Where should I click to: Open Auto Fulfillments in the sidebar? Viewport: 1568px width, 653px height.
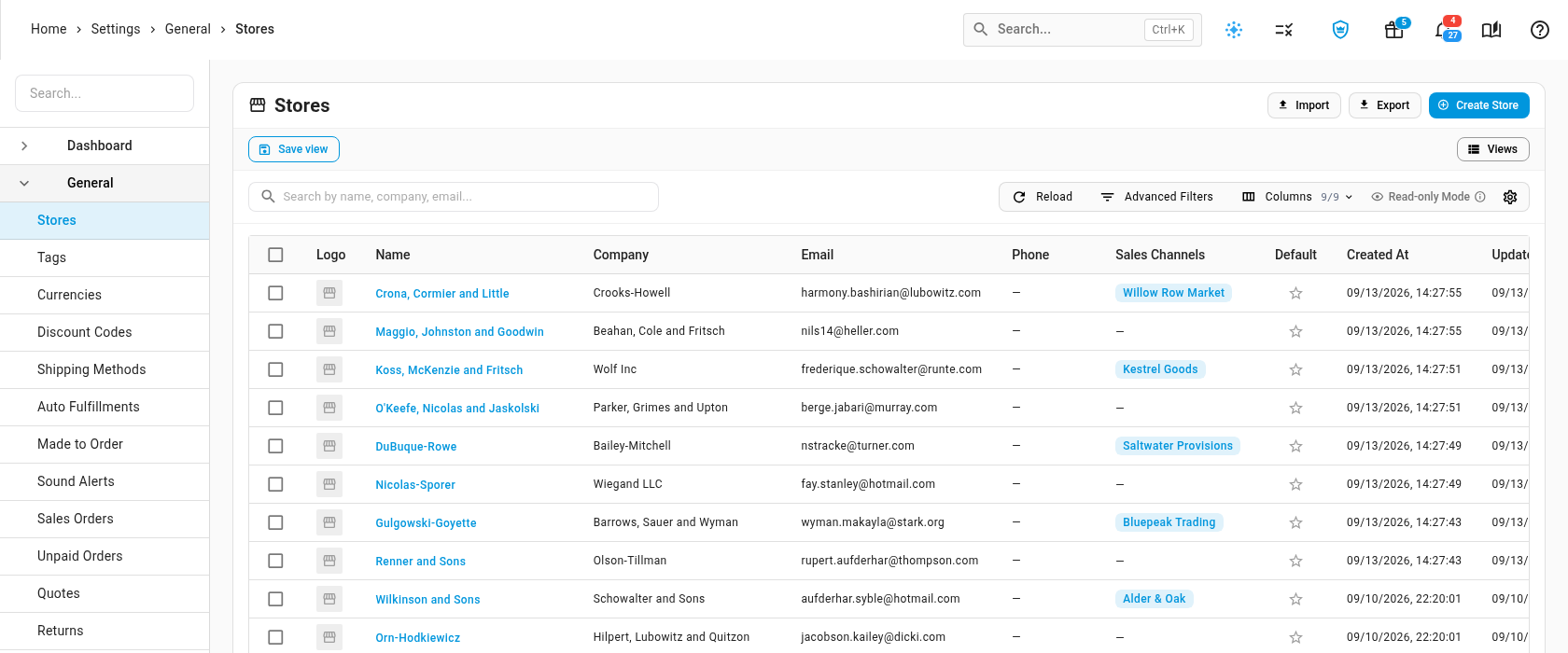point(105,407)
